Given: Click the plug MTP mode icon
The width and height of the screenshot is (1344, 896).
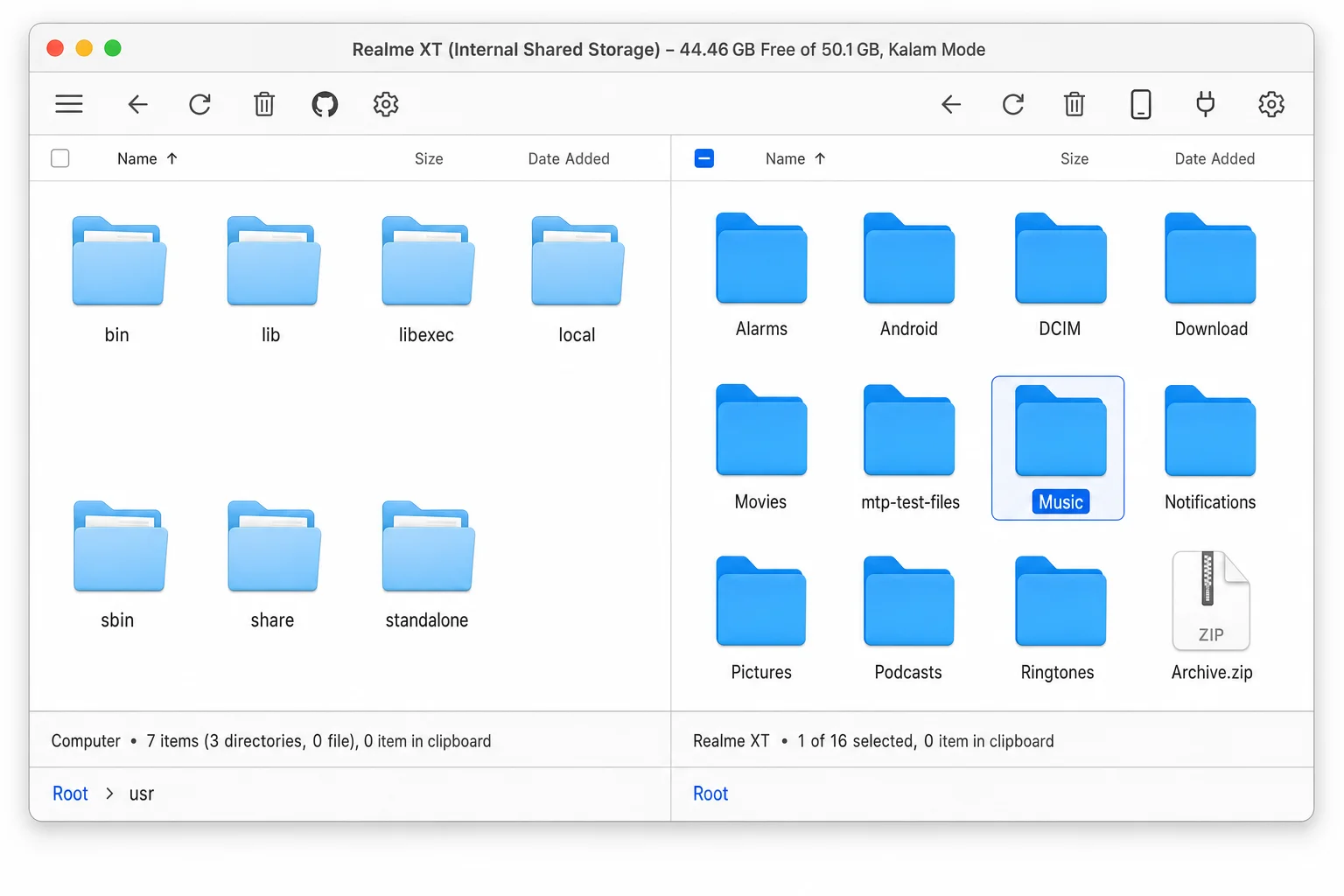Looking at the screenshot, I should (1206, 105).
